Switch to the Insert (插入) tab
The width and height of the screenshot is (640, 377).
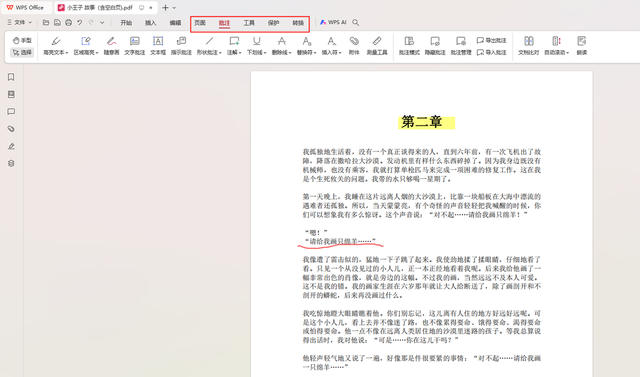[x=151, y=23]
